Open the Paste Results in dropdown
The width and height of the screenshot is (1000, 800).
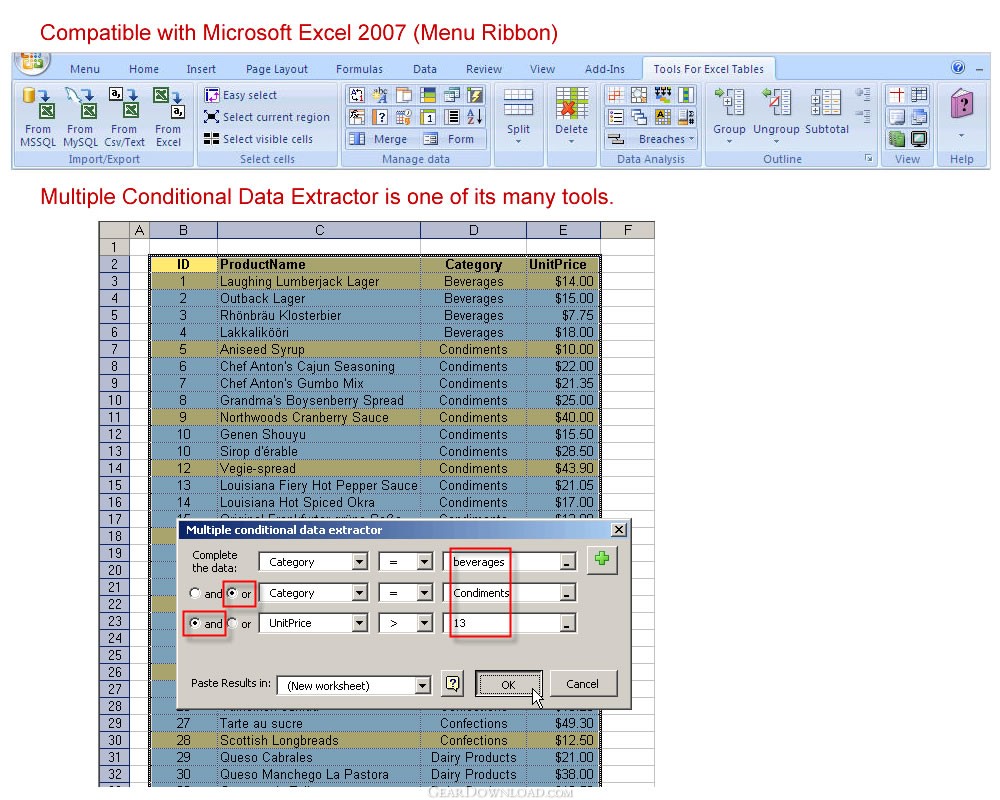(x=422, y=686)
